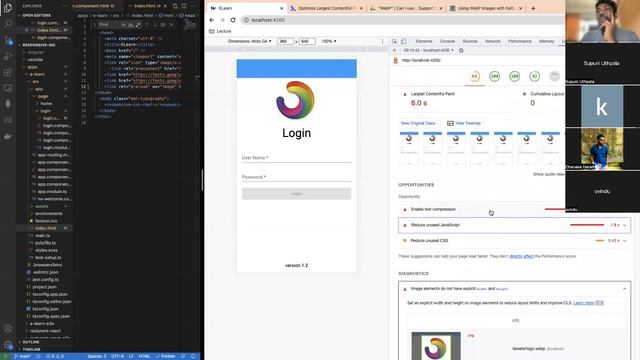Click View Original Trace button
This screenshot has width=640, height=360.
(418, 123)
